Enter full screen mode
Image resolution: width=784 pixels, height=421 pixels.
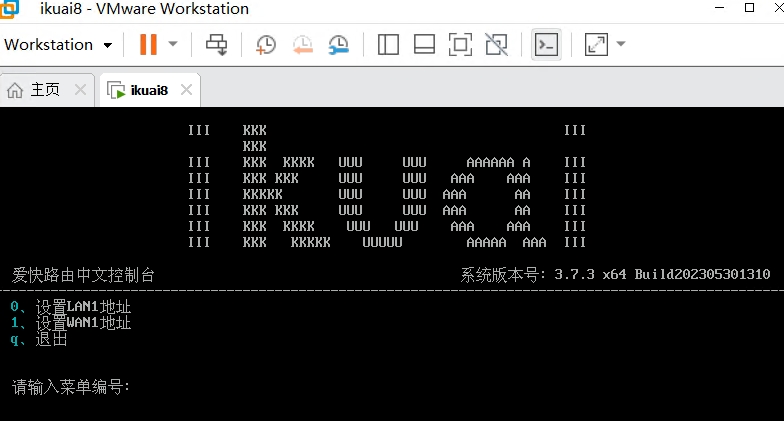pyautogui.click(x=460, y=44)
